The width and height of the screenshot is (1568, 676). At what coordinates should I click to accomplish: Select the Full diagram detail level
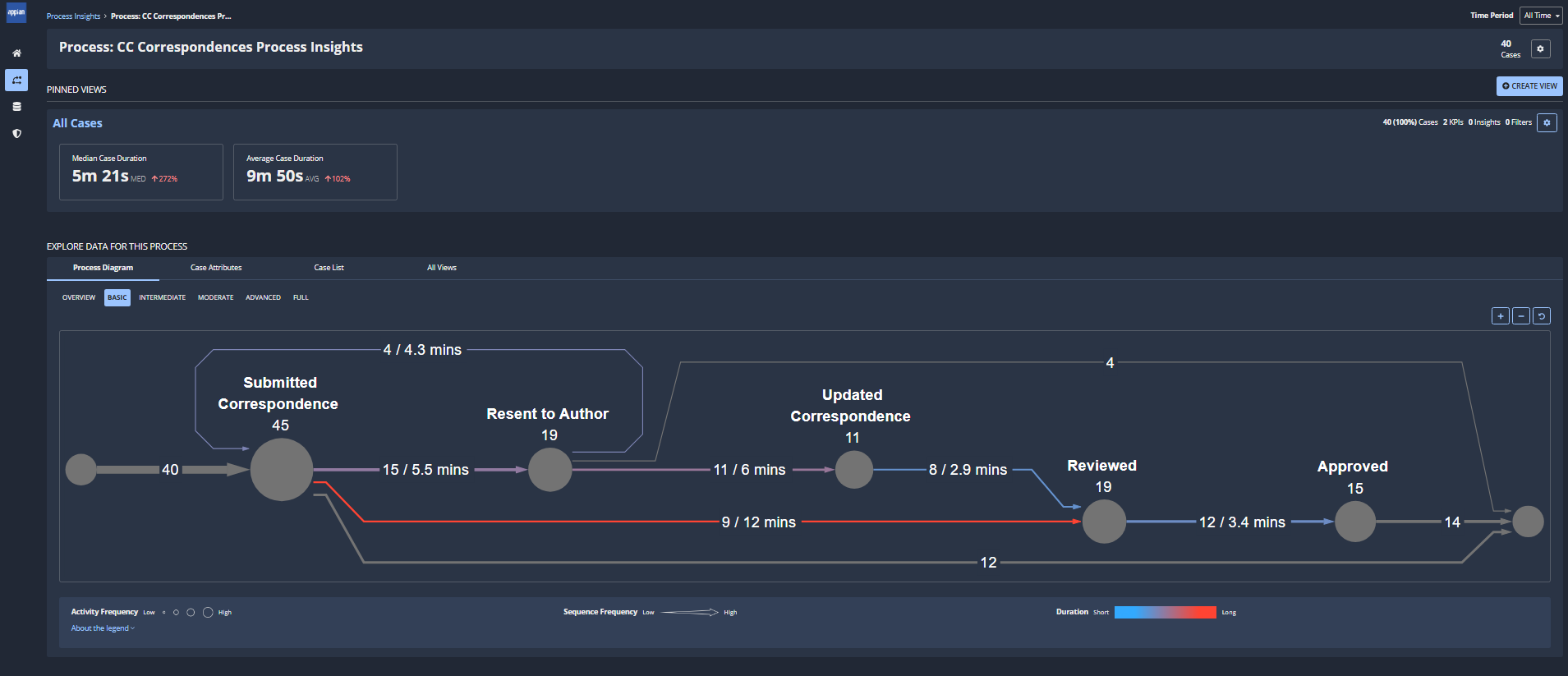(301, 297)
